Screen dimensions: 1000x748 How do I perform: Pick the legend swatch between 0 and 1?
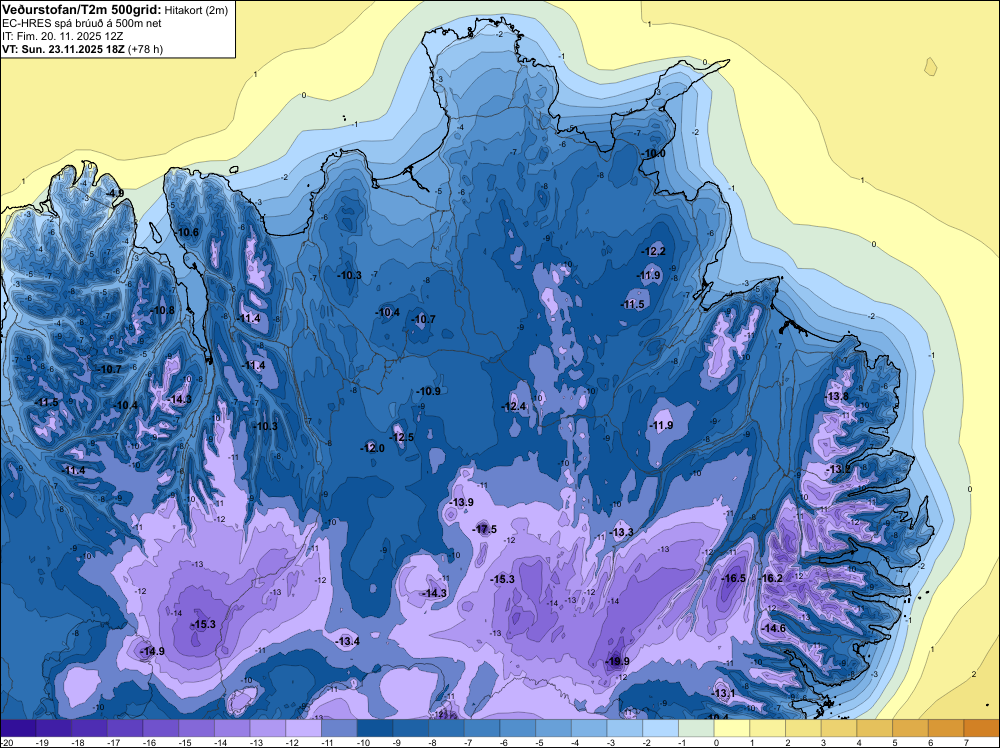tap(732, 728)
